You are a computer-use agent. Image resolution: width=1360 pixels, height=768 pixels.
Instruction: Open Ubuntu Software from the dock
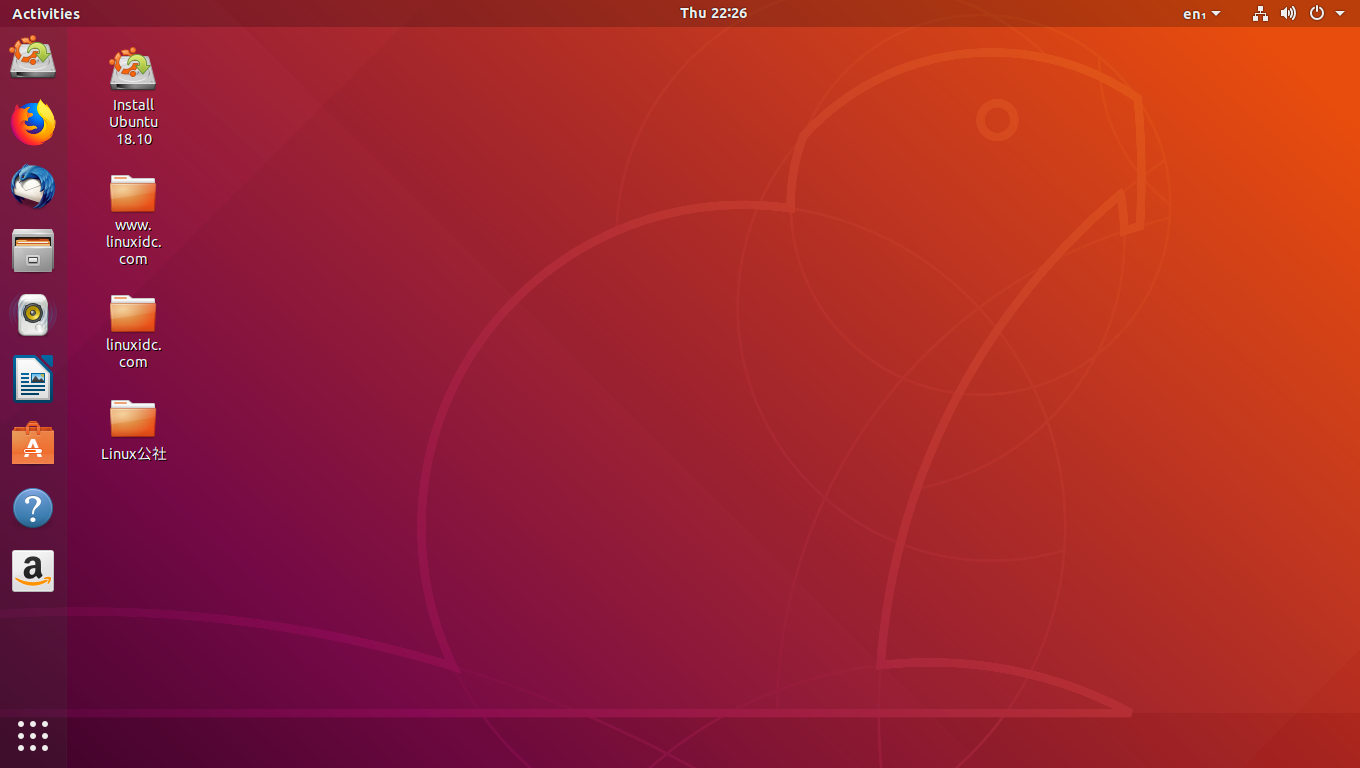pyautogui.click(x=33, y=443)
